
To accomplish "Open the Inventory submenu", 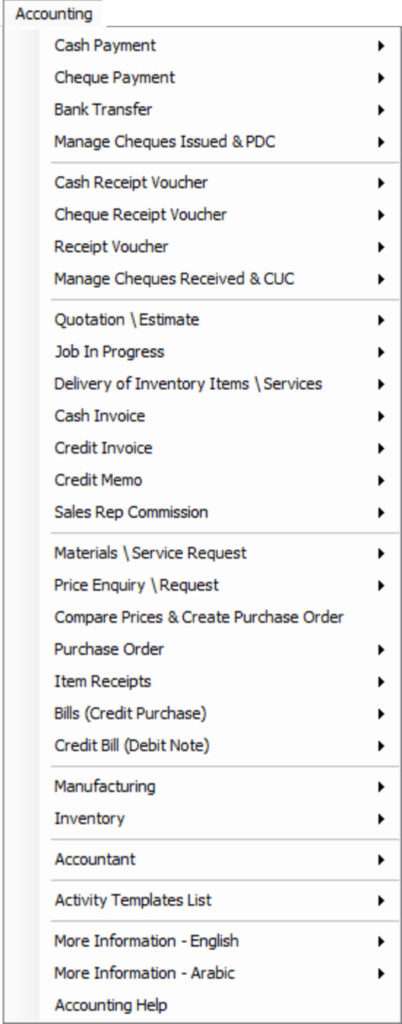I will click(x=219, y=818).
